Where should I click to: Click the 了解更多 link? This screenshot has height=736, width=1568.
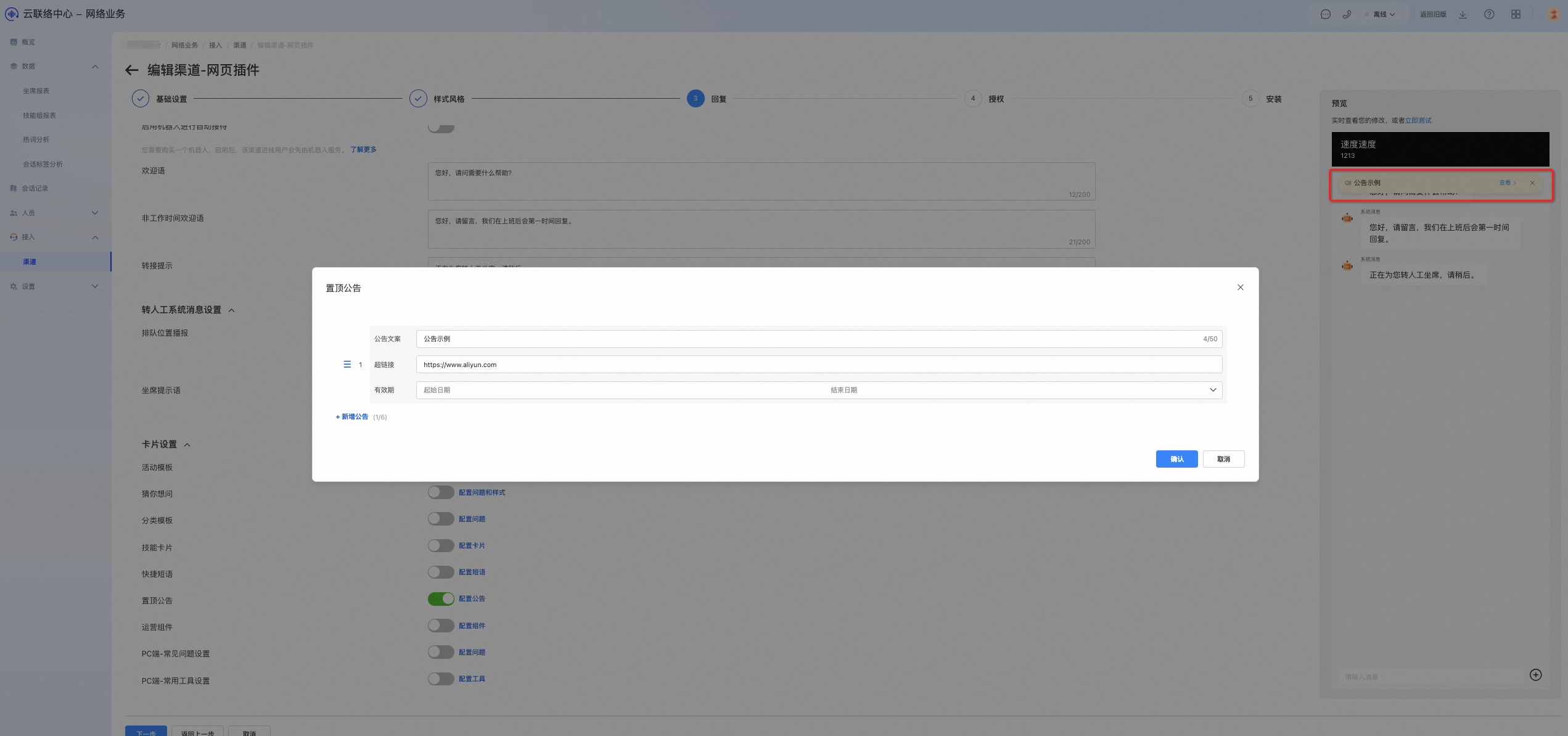[x=363, y=150]
